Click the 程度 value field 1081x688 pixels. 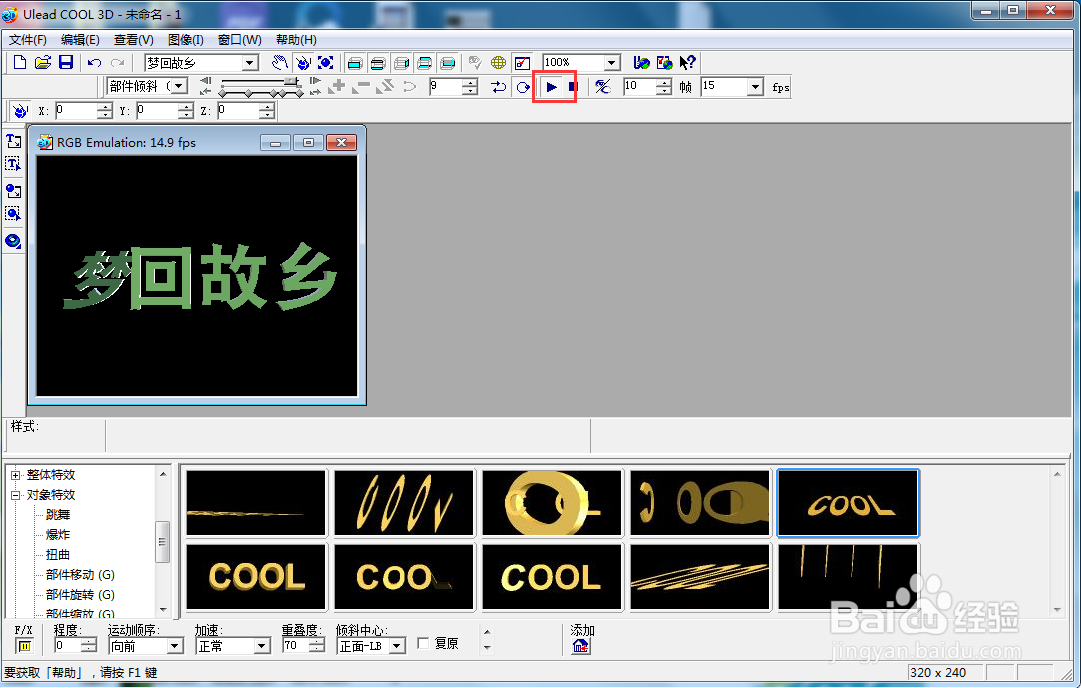68,646
